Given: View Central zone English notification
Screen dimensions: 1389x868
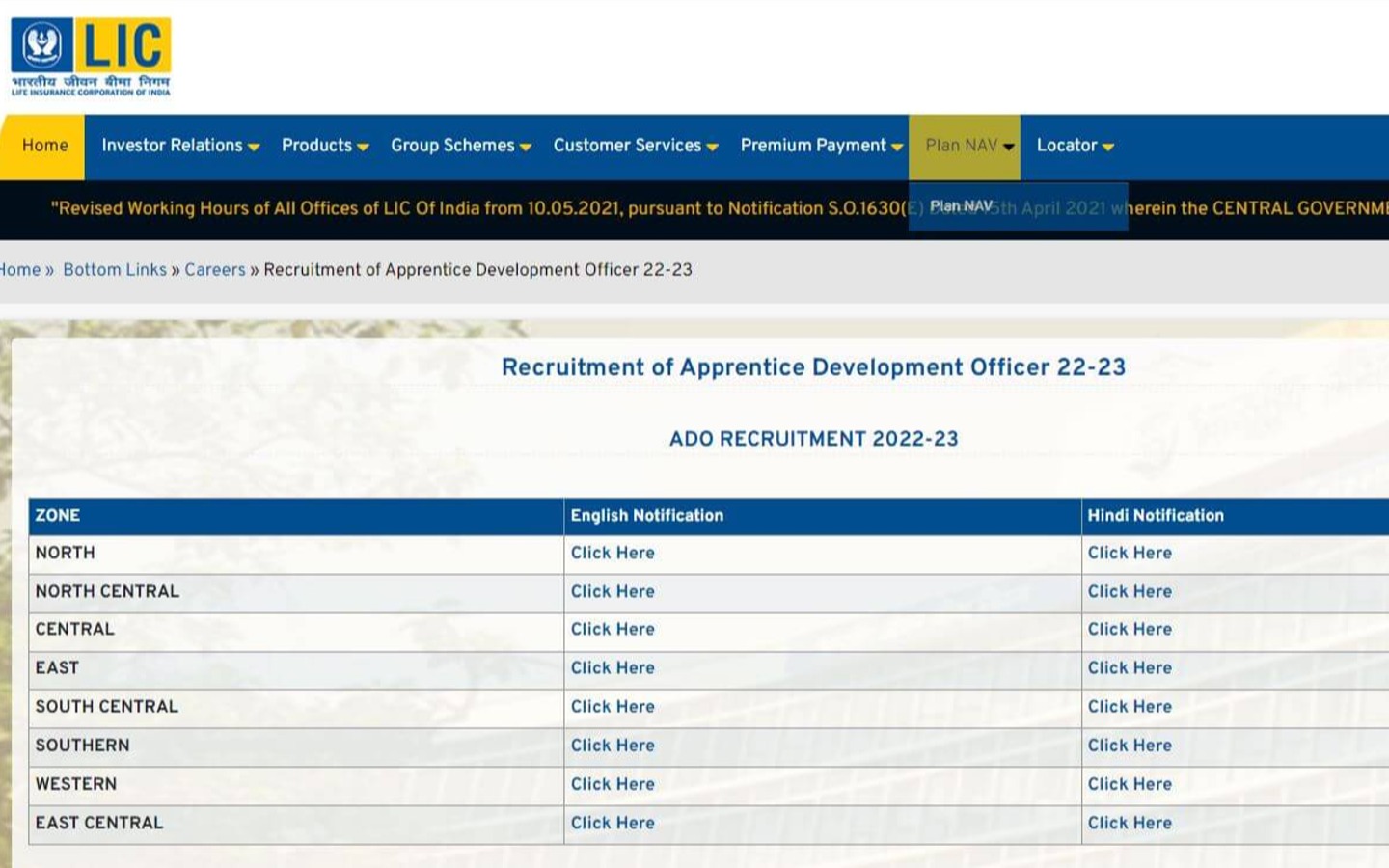Looking at the screenshot, I should (x=613, y=629).
